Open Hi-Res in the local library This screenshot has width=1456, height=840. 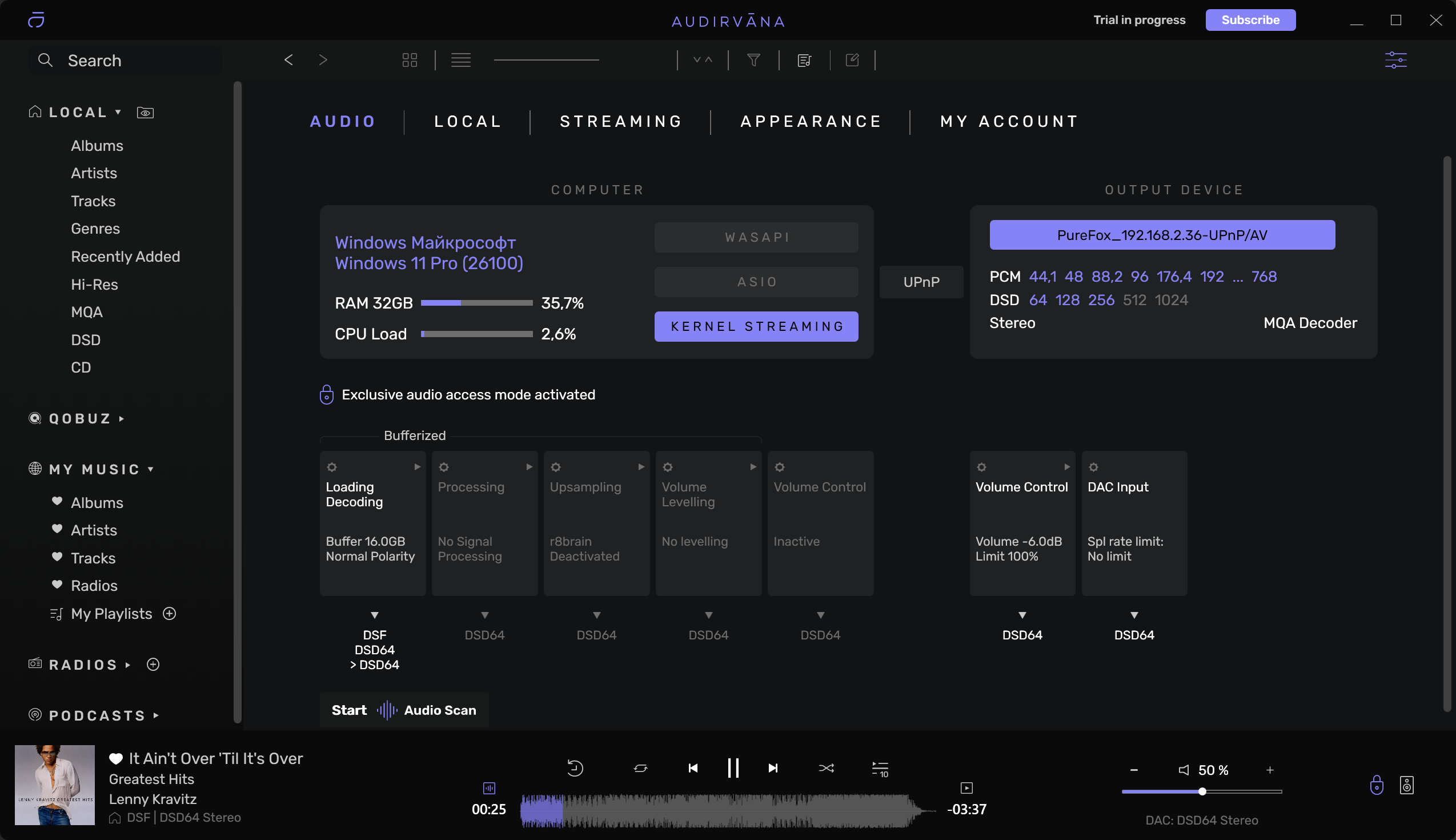(x=94, y=284)
